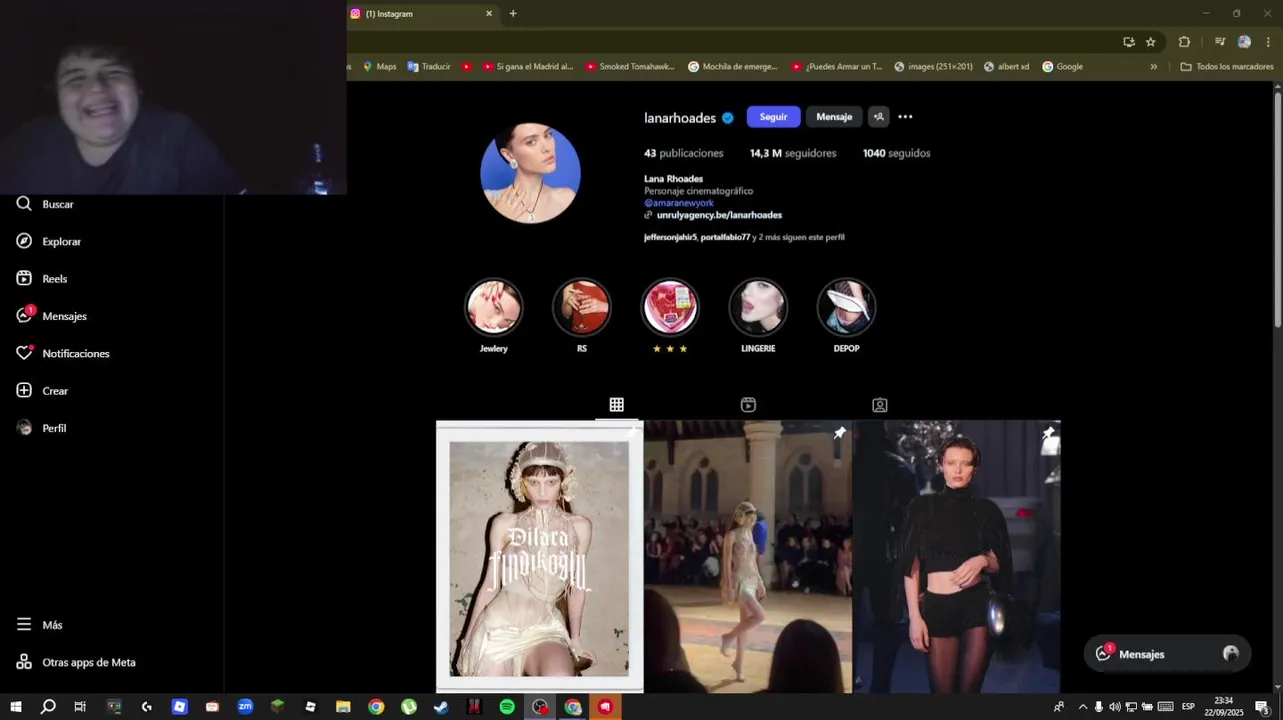Open the RS story highlight

pyautogui.click(x=582, y=307)
